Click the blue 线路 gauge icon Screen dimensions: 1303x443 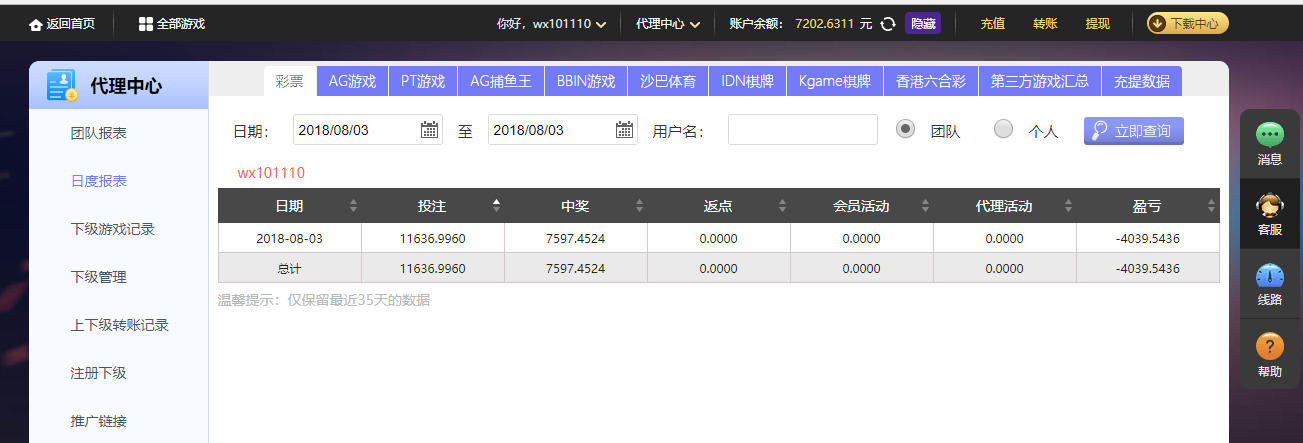[1270, 275]
